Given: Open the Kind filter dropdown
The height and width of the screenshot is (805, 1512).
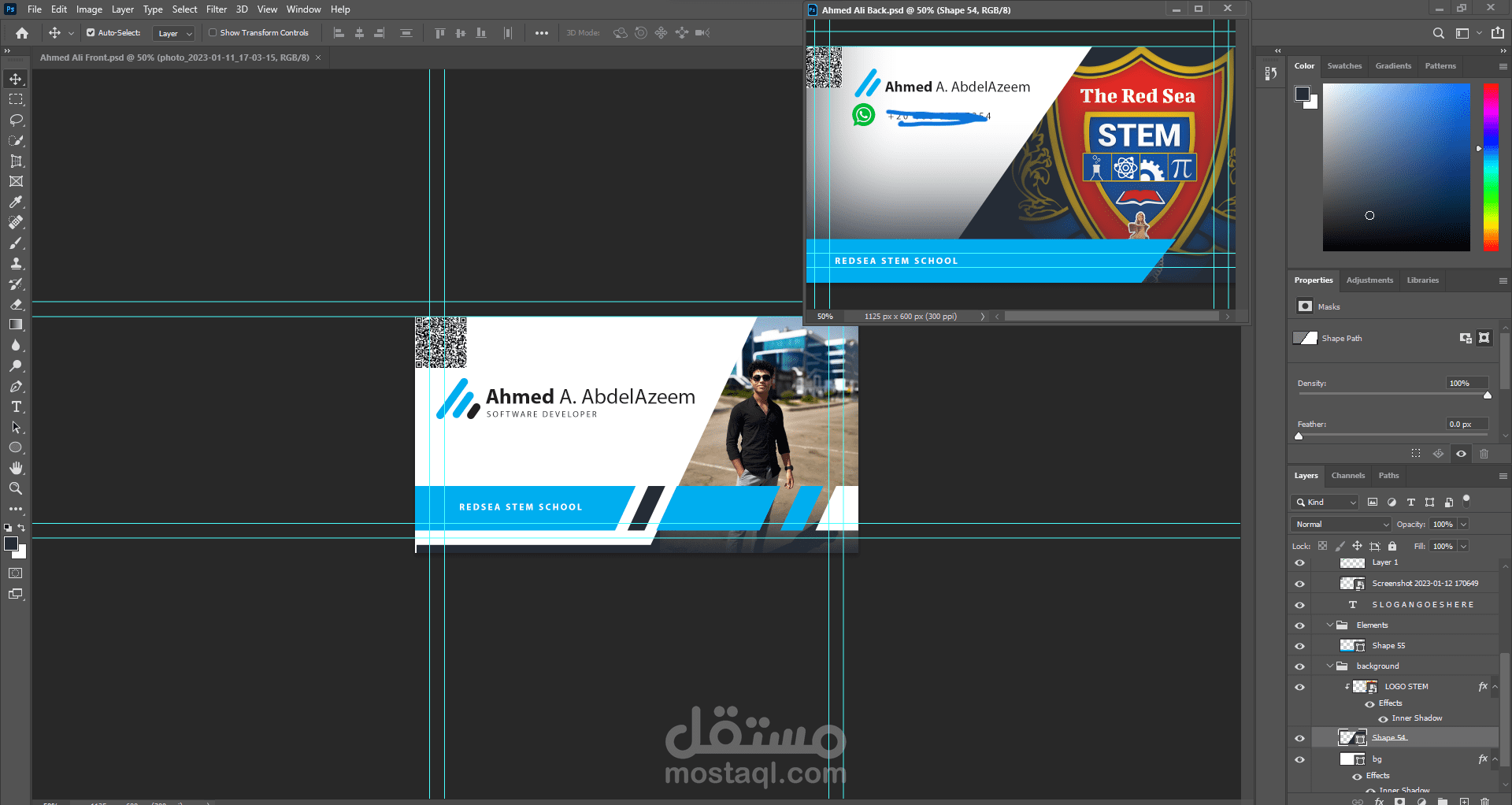Looking at the screenshot, I should pos(1325,503).
